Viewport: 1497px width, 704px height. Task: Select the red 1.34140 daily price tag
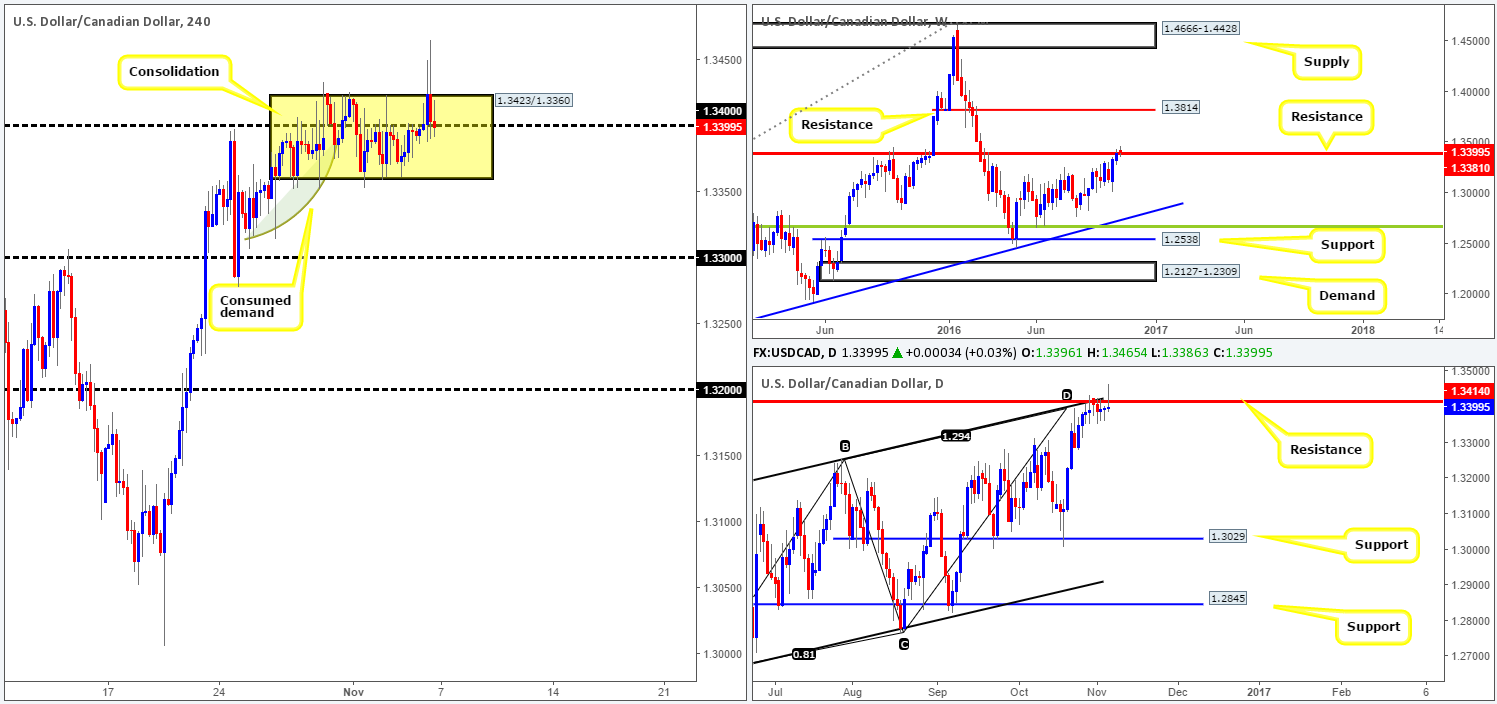point(1470,392)
